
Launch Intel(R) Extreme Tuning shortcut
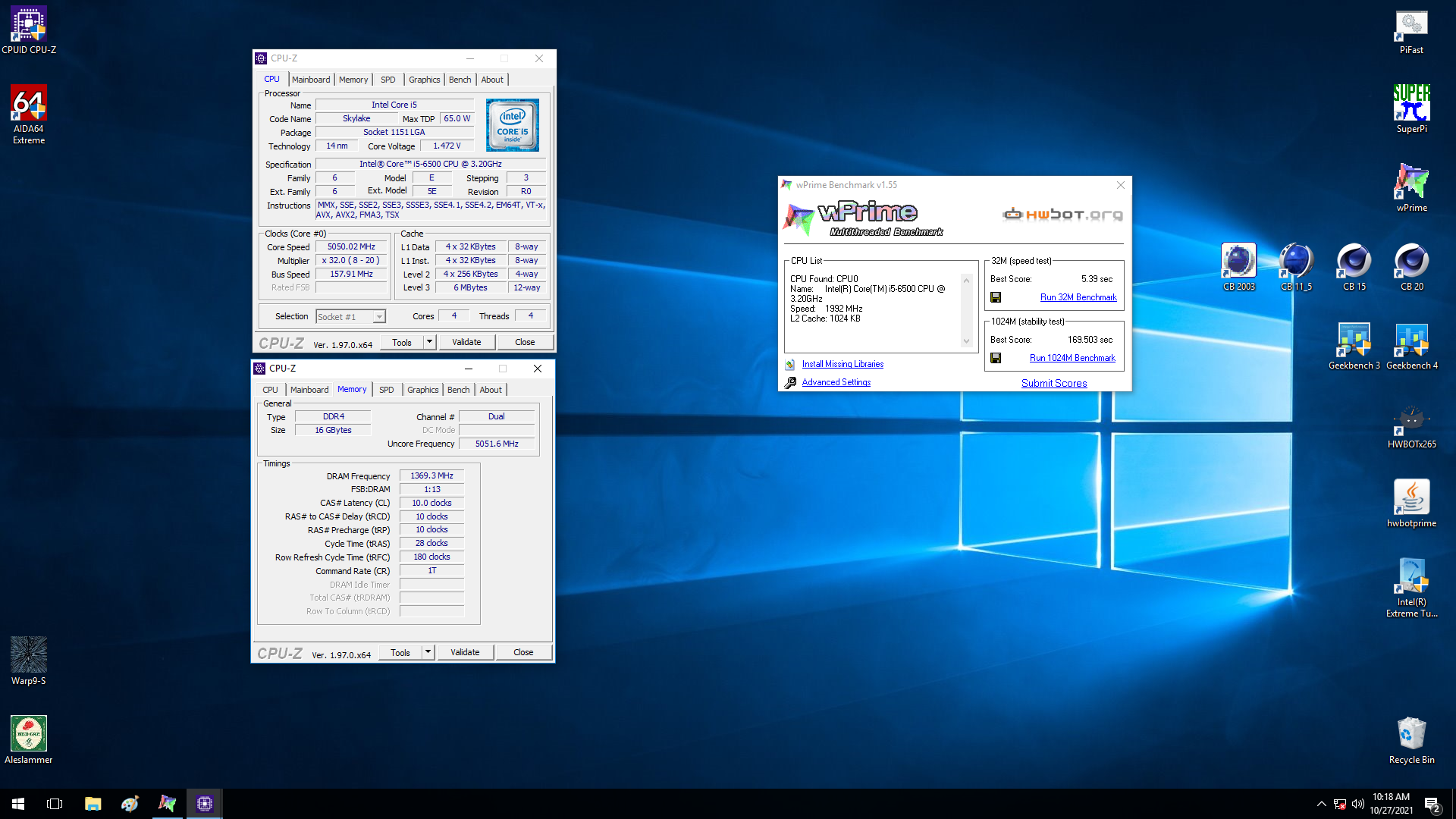(1411, 588)
